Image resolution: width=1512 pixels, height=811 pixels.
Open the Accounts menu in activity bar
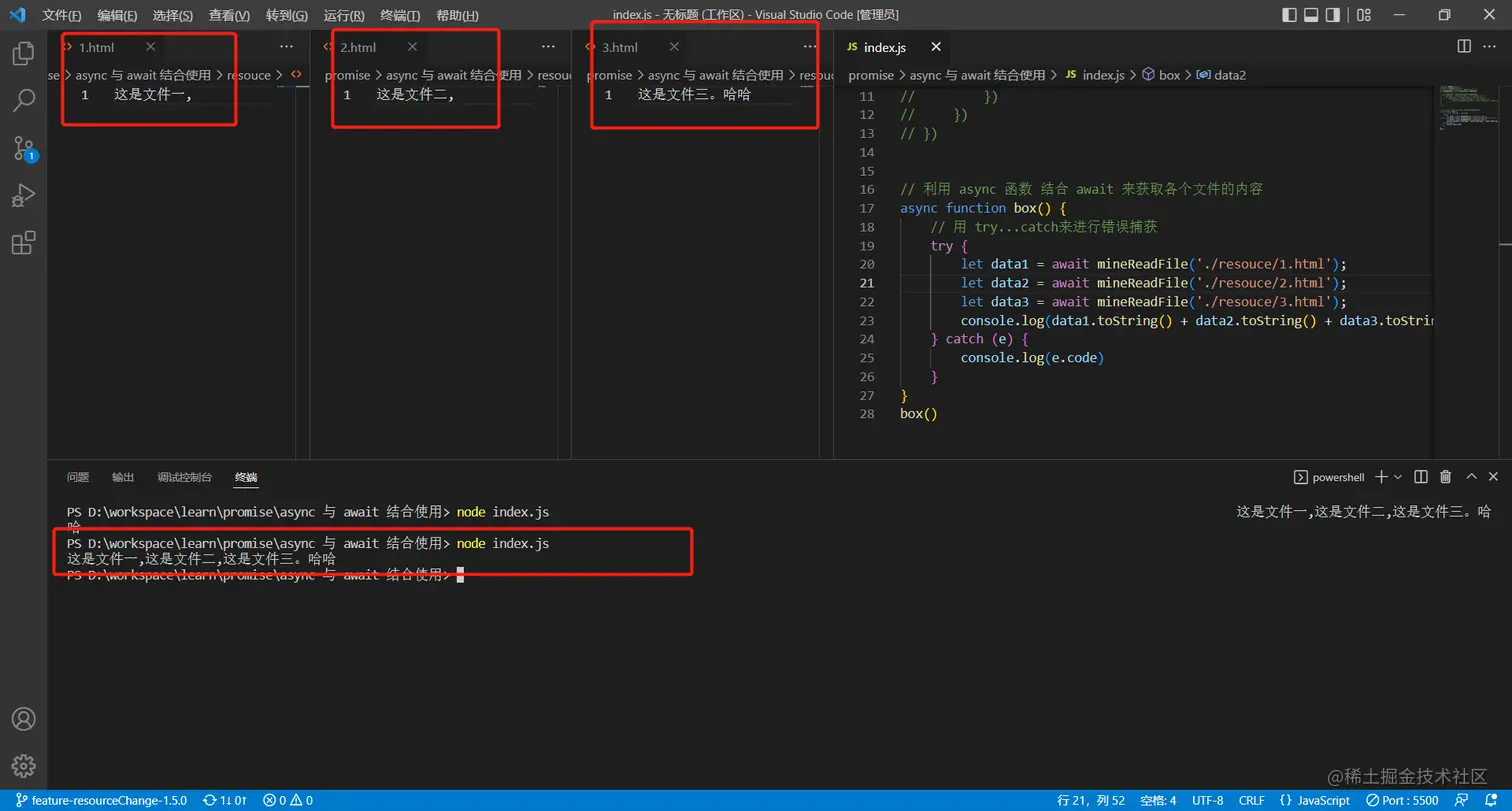point(23,719)
